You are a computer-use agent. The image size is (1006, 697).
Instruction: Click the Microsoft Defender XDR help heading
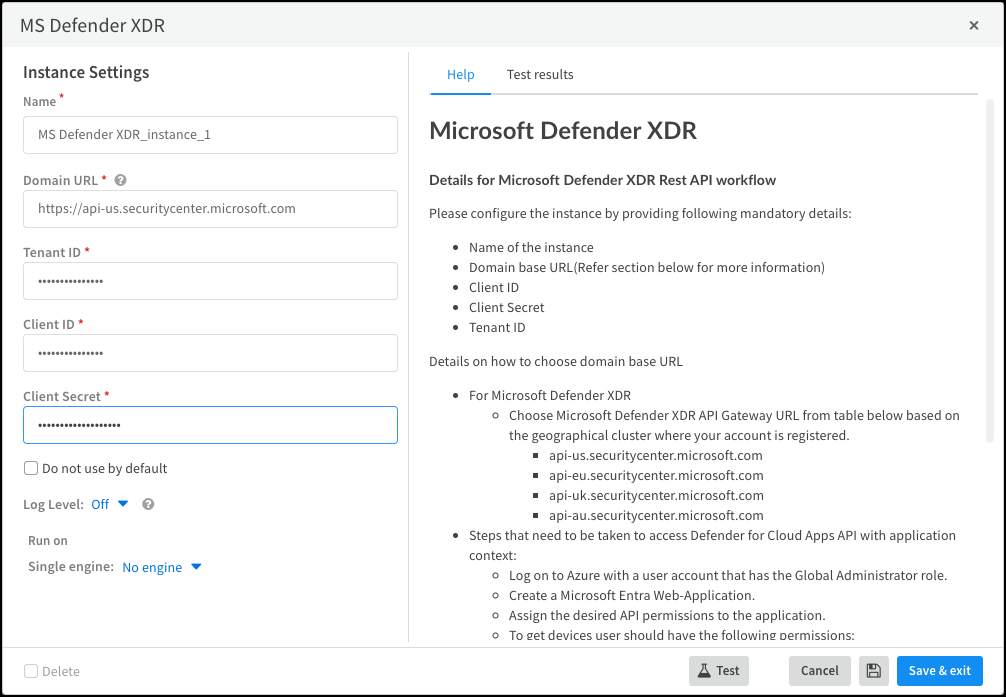click(562, 131)
